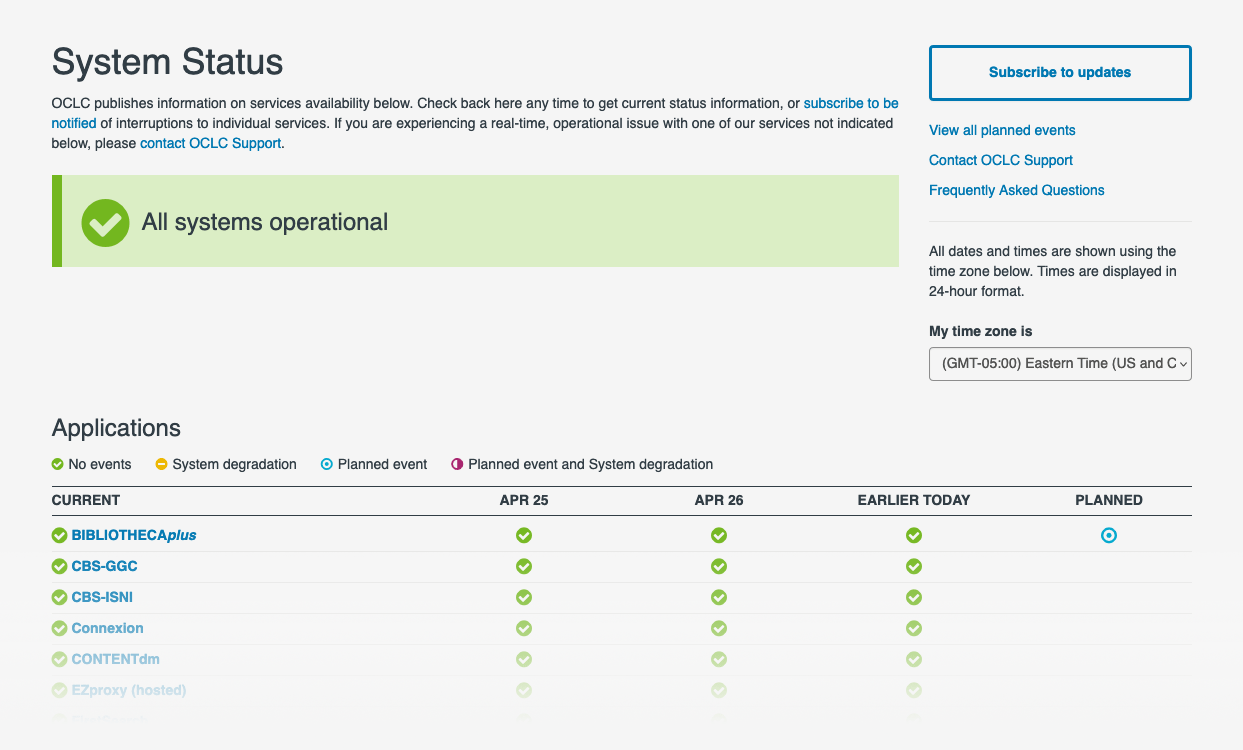The width and height of the screenshot is (1243, 750).
Task: Open View all planned events
Action: [1002, 130]
